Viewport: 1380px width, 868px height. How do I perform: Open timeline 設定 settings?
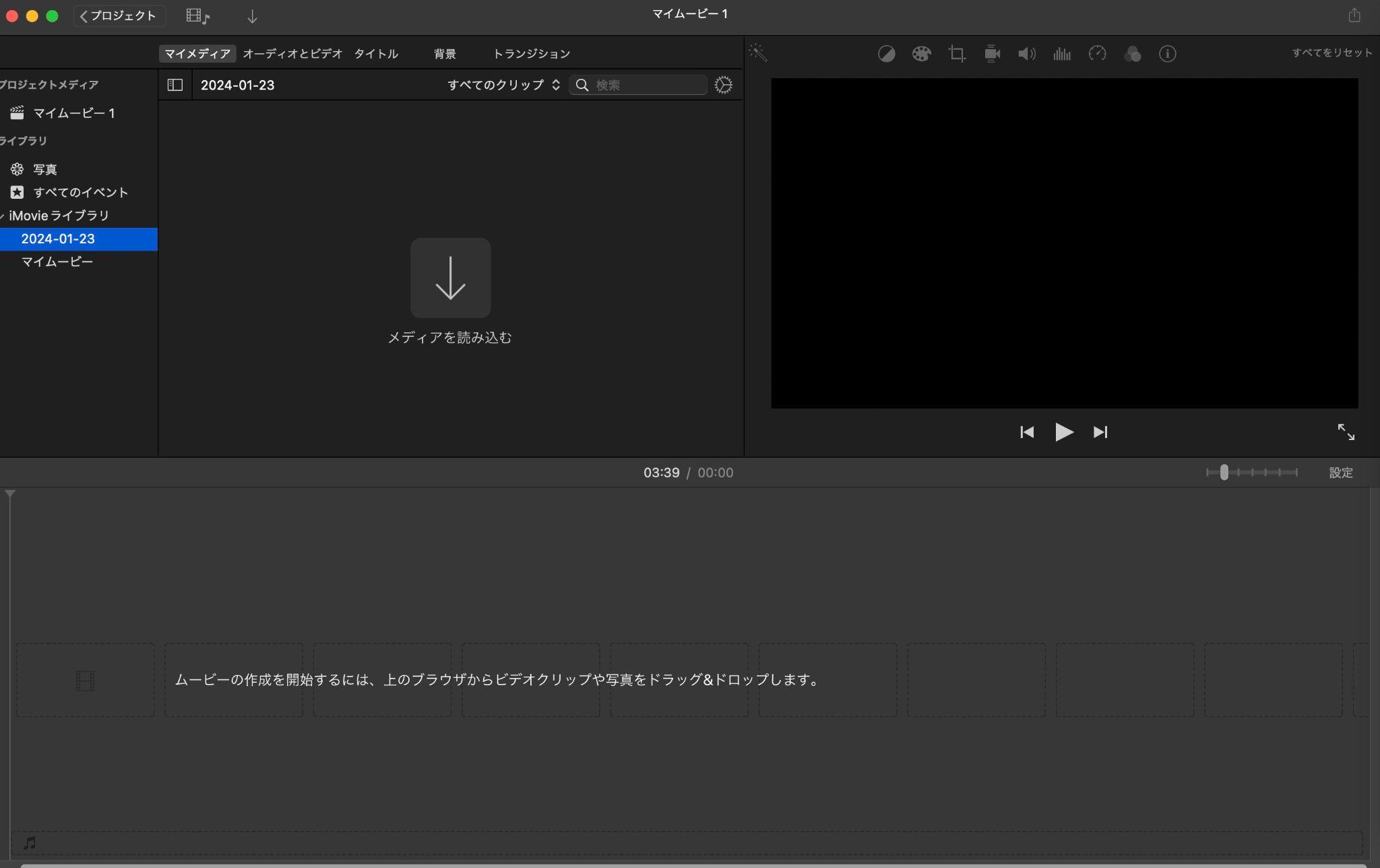tap(1341, 472)
